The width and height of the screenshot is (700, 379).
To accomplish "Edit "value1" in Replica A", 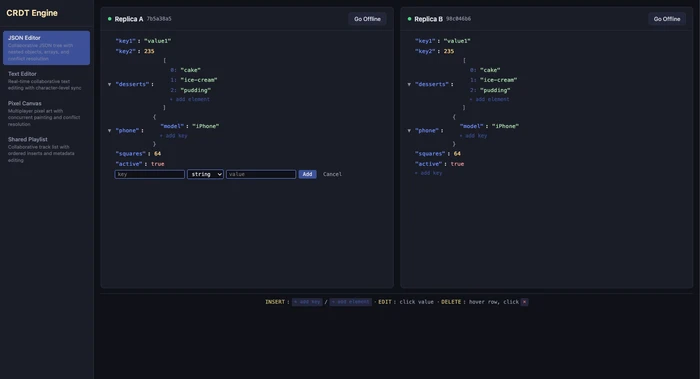I will pyautogui.click(x=158, y=41).
